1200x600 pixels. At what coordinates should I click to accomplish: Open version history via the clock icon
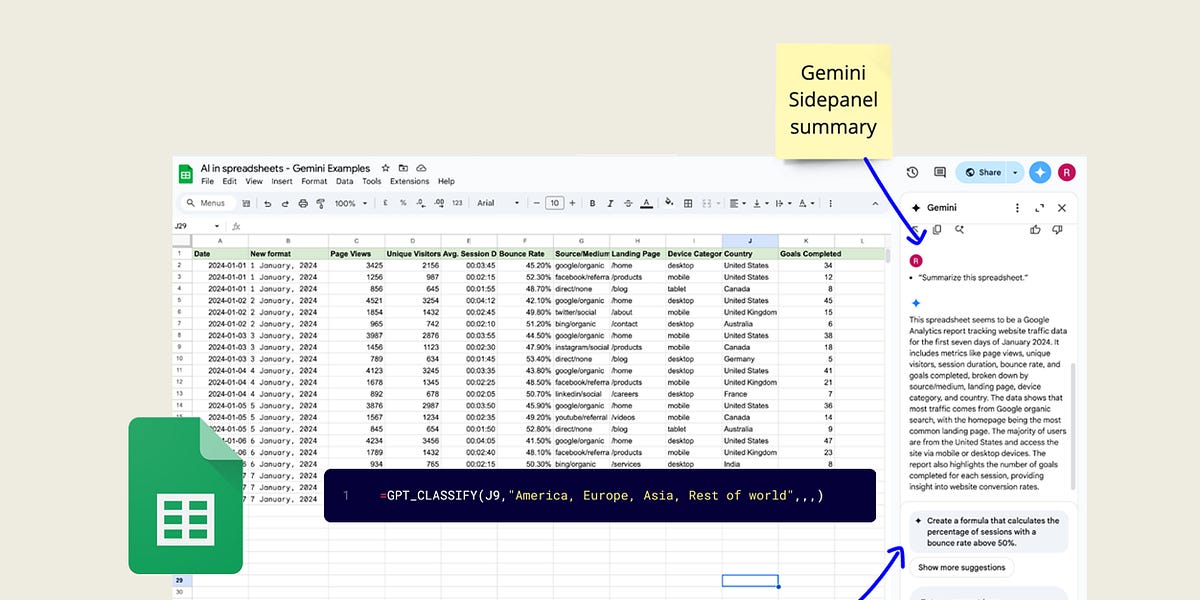(912, 172)
